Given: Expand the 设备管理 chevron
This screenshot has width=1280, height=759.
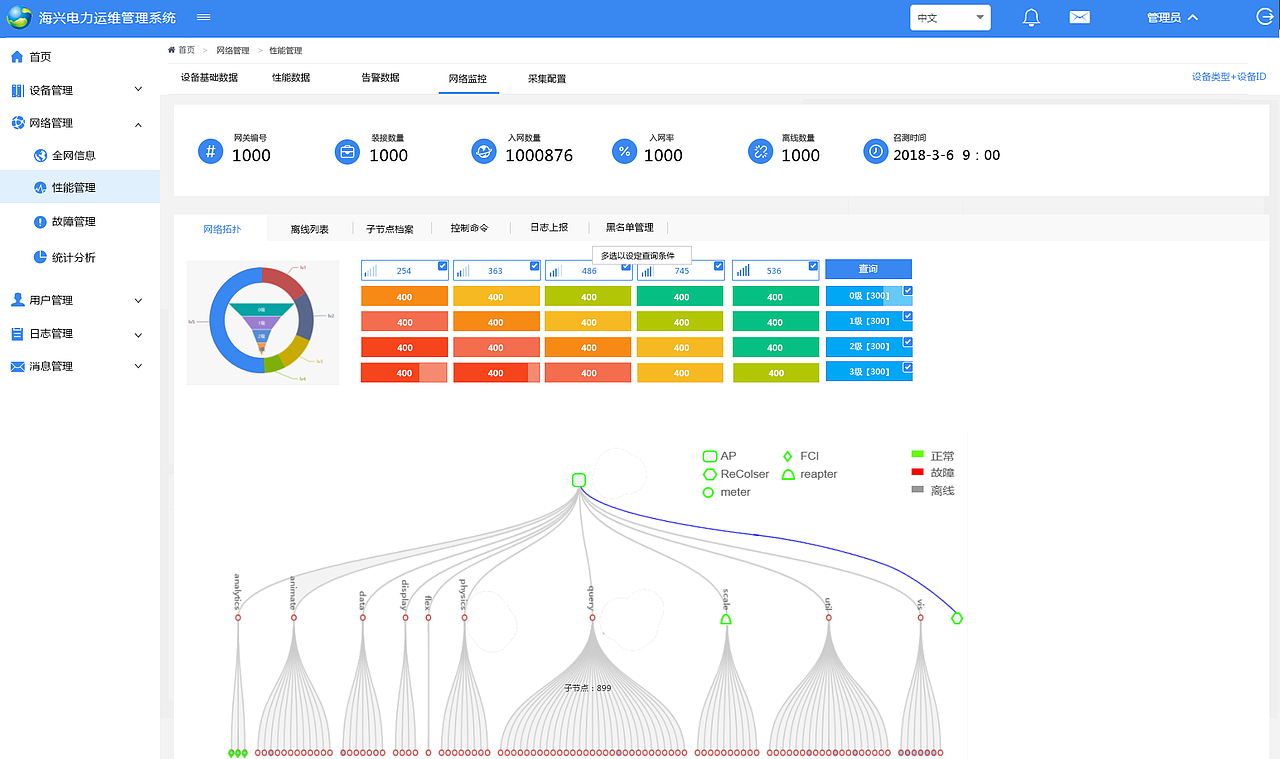Looking at the screenshot, I should (x=138, y=90).
